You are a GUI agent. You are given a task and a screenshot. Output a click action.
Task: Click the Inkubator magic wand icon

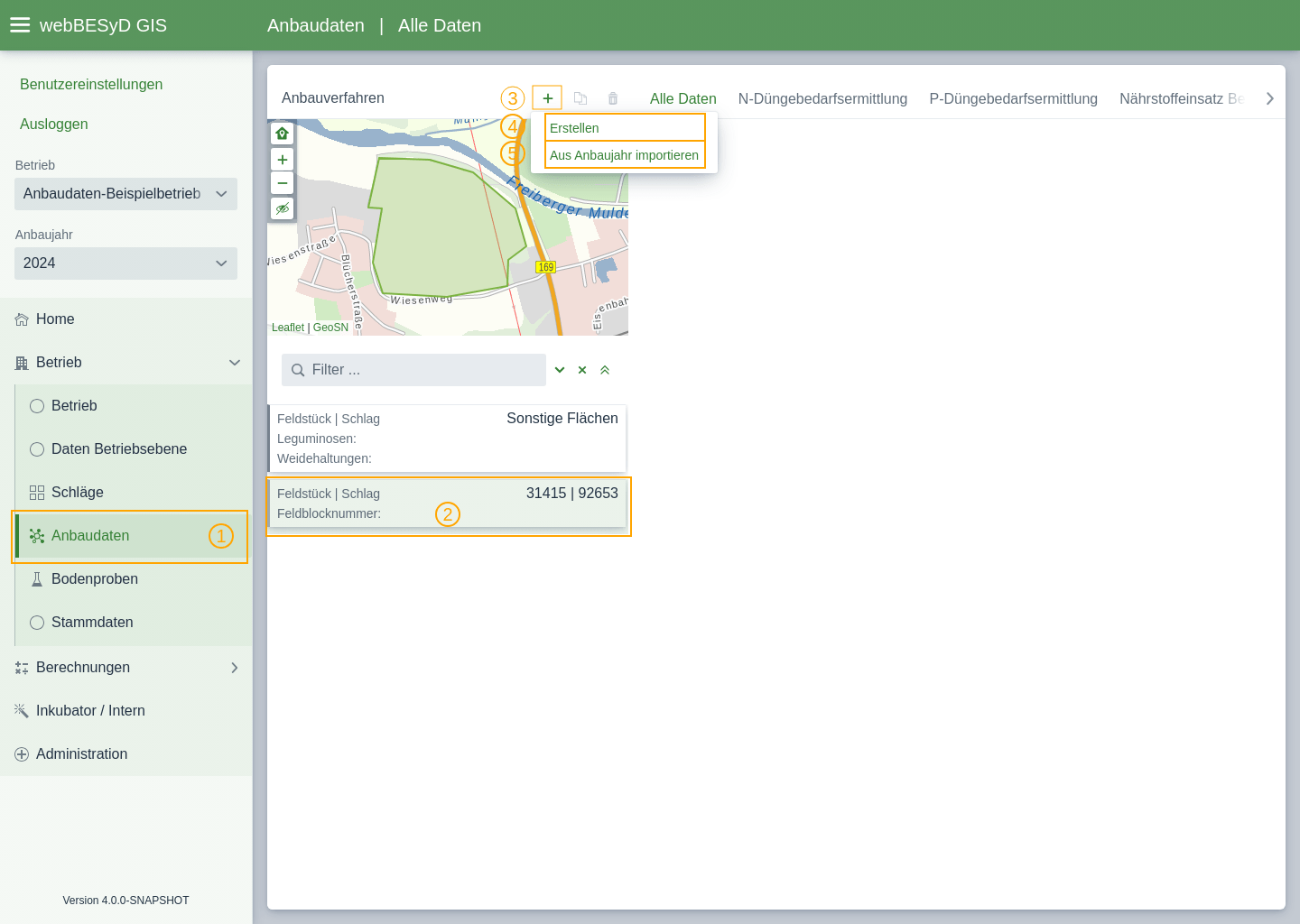[x=22, y=711]
